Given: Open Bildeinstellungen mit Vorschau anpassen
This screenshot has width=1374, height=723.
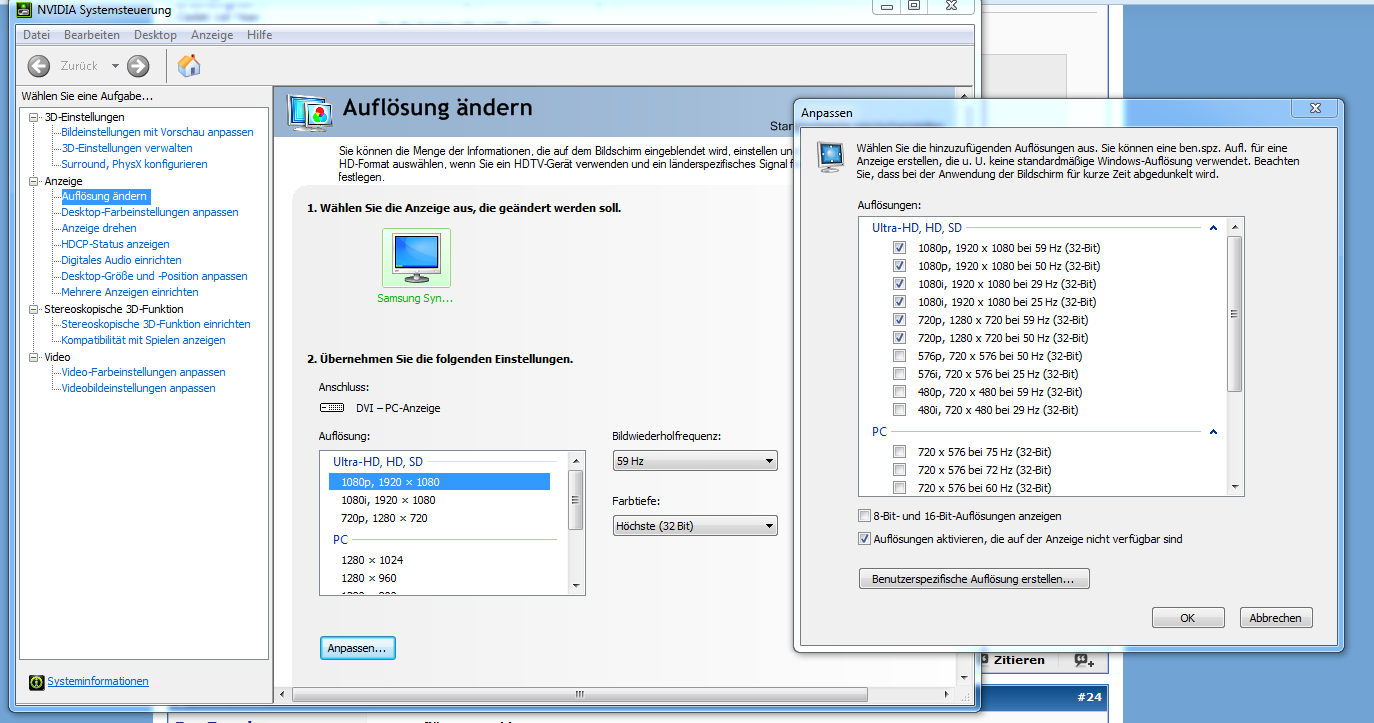Looking at the screenshot, I should coord(157,132).
